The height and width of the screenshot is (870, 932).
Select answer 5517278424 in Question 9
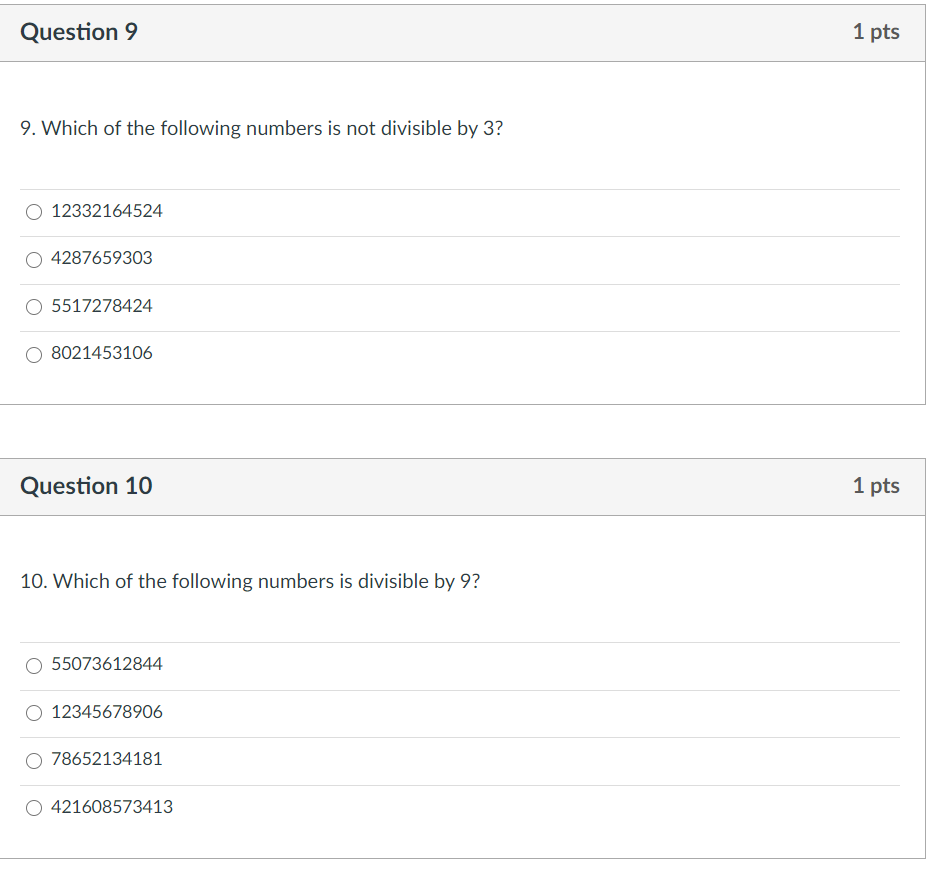click(x=33, y=306)
